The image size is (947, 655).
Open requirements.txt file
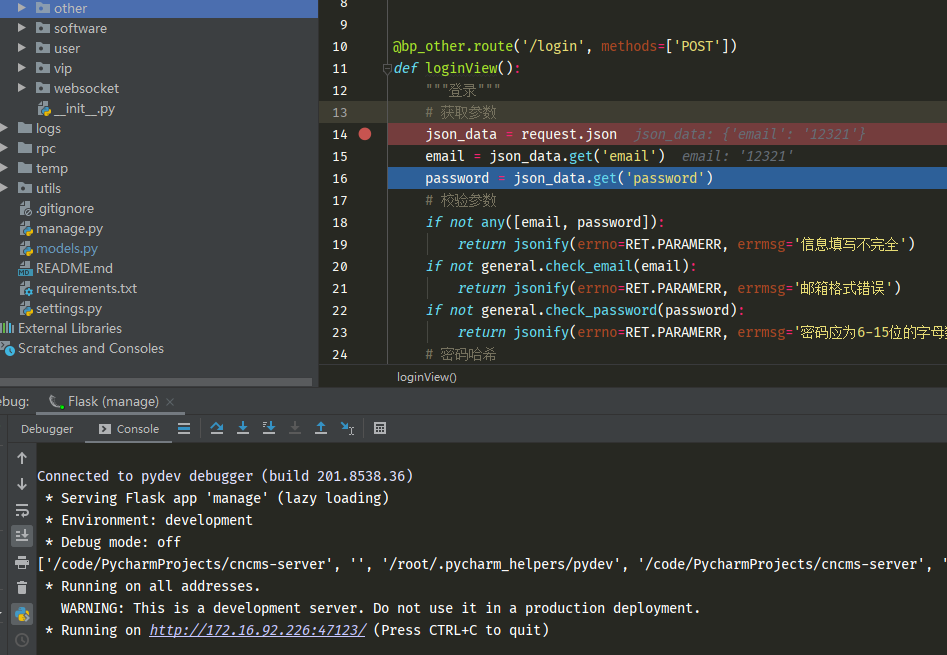86,289
